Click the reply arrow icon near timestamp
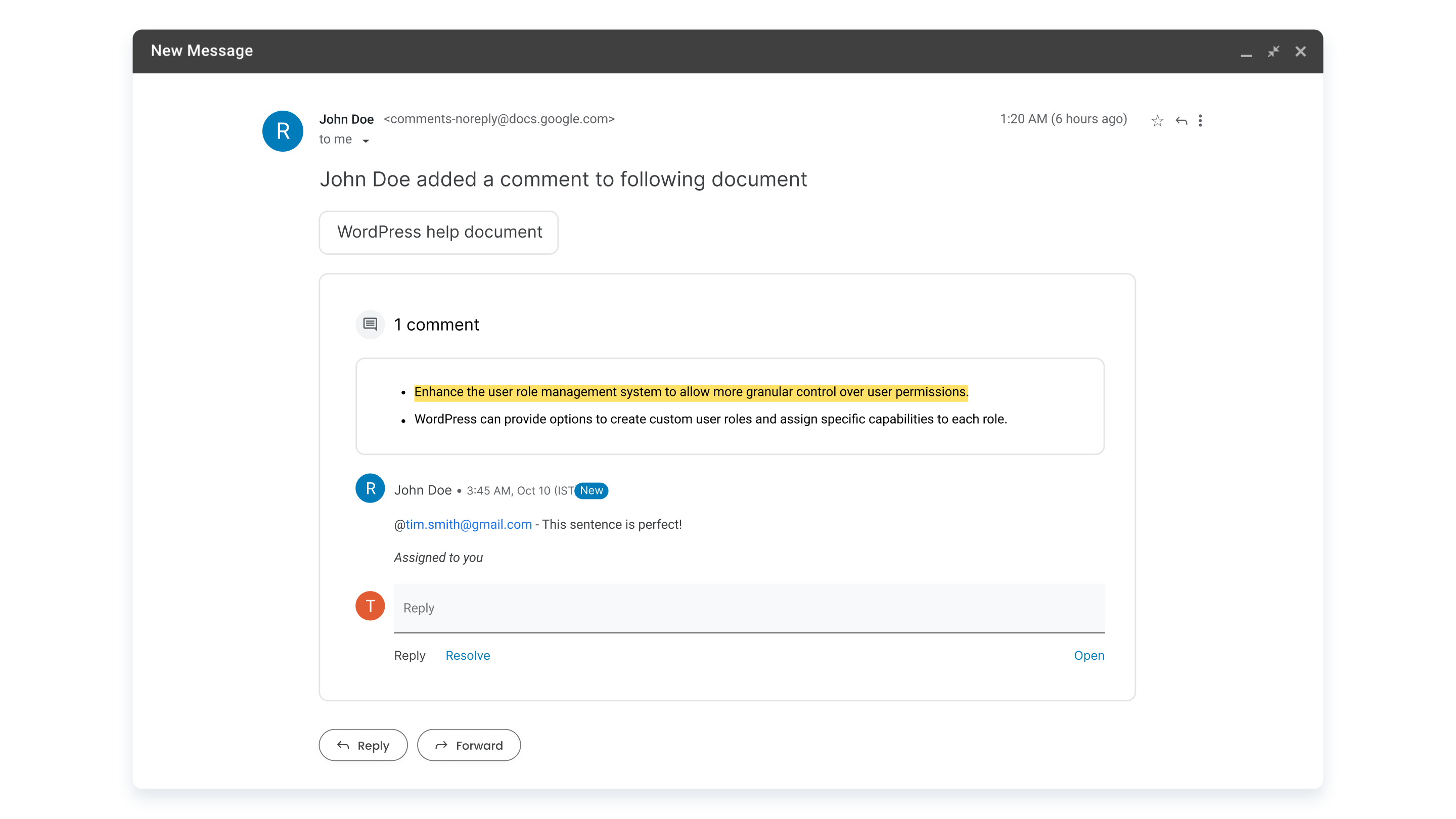This screenshot has height=819, width=1456. [1181, 120]
